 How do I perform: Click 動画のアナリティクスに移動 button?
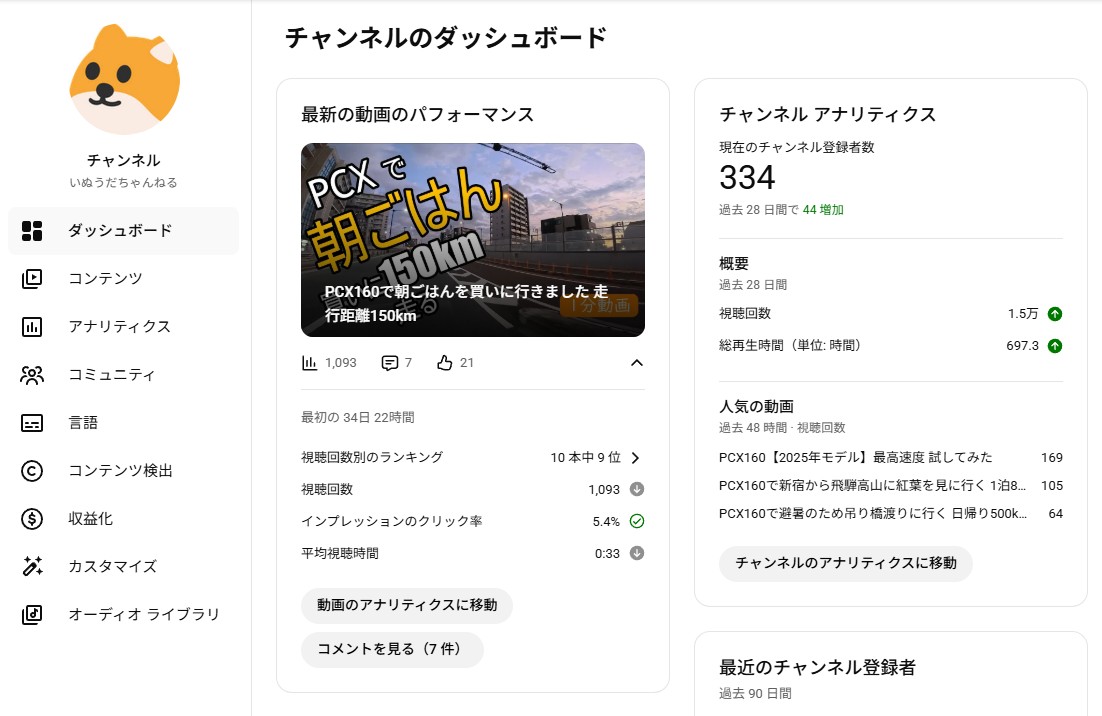coord(407,605)
